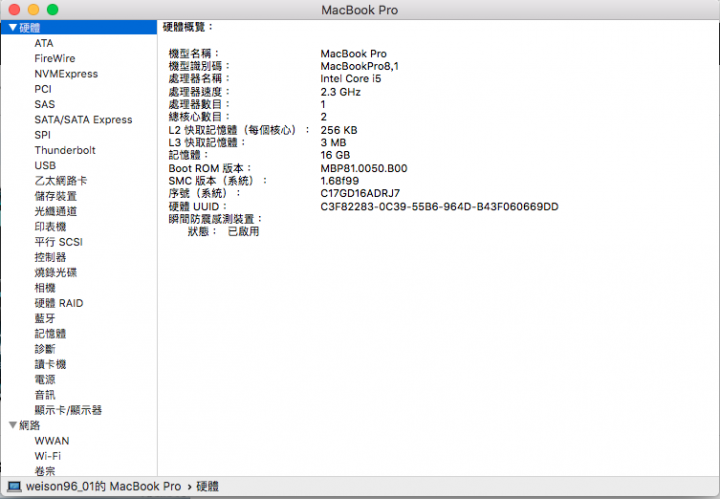The width and height of the screenshot is (720, 499).
Task: Select 讀卡機 in the sidebar
Action: (50, 364)
